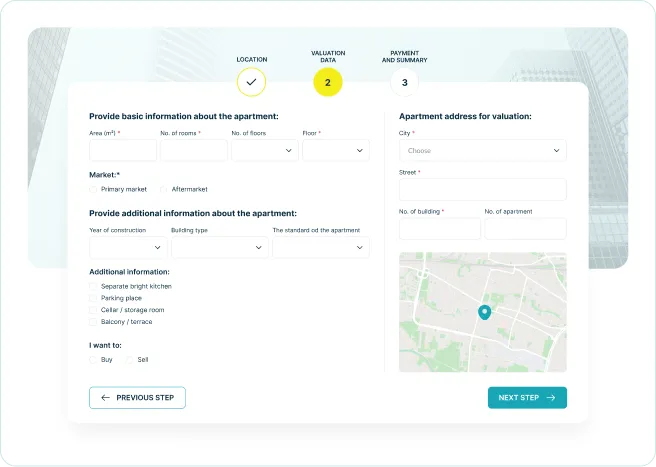Check the Parking place option
This screenshot has height=467, width=656.
coord(93,298)
